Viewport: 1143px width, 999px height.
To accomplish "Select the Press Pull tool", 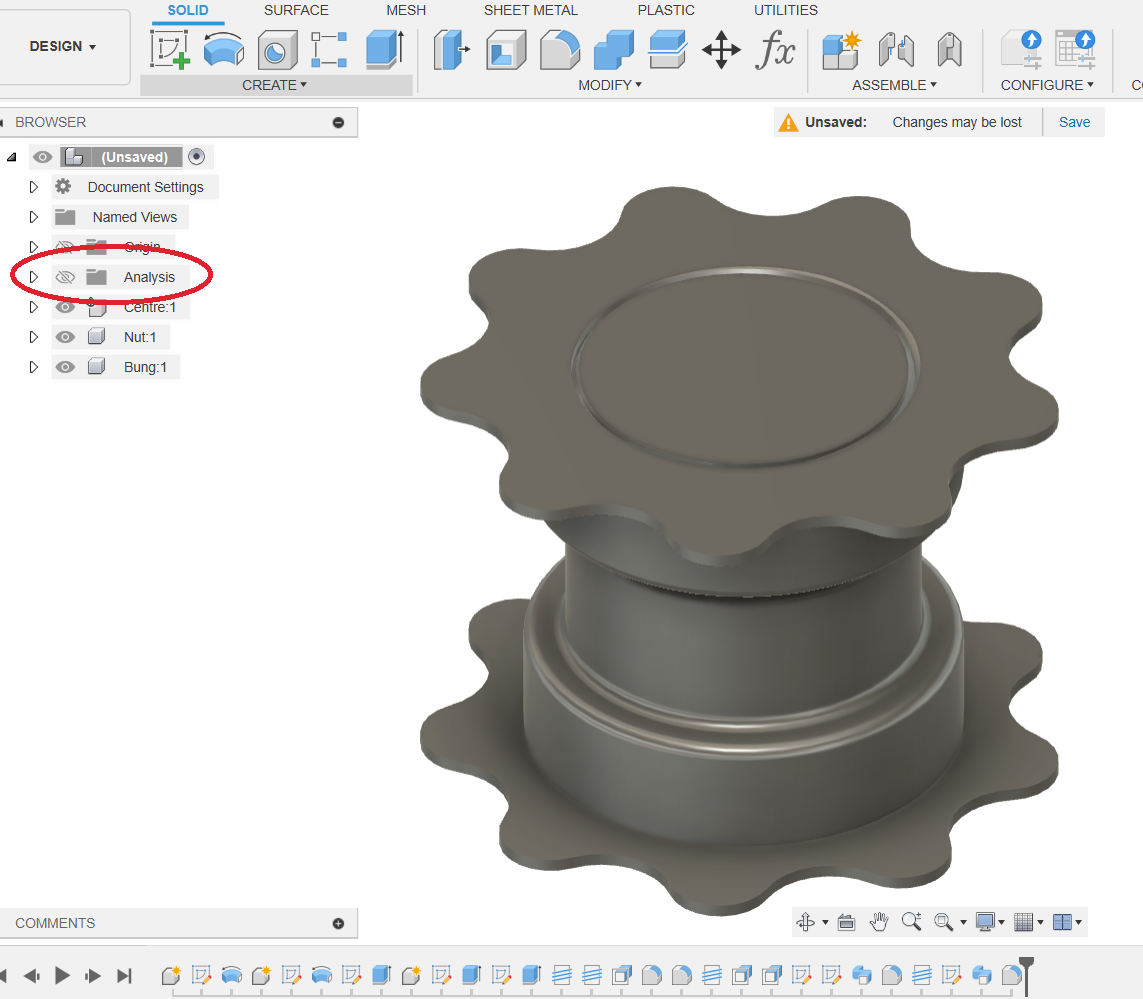I will (452, 49).
